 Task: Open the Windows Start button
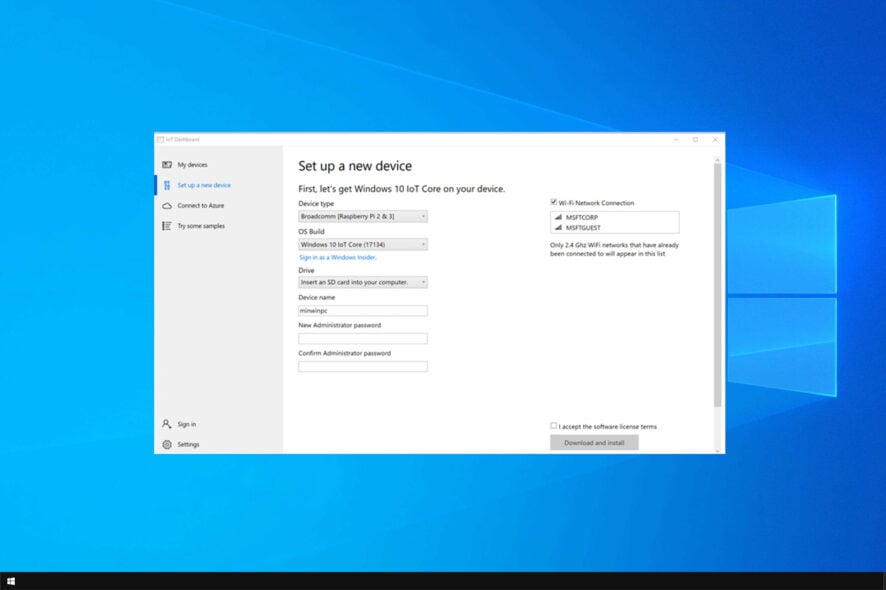click(11, 581)
